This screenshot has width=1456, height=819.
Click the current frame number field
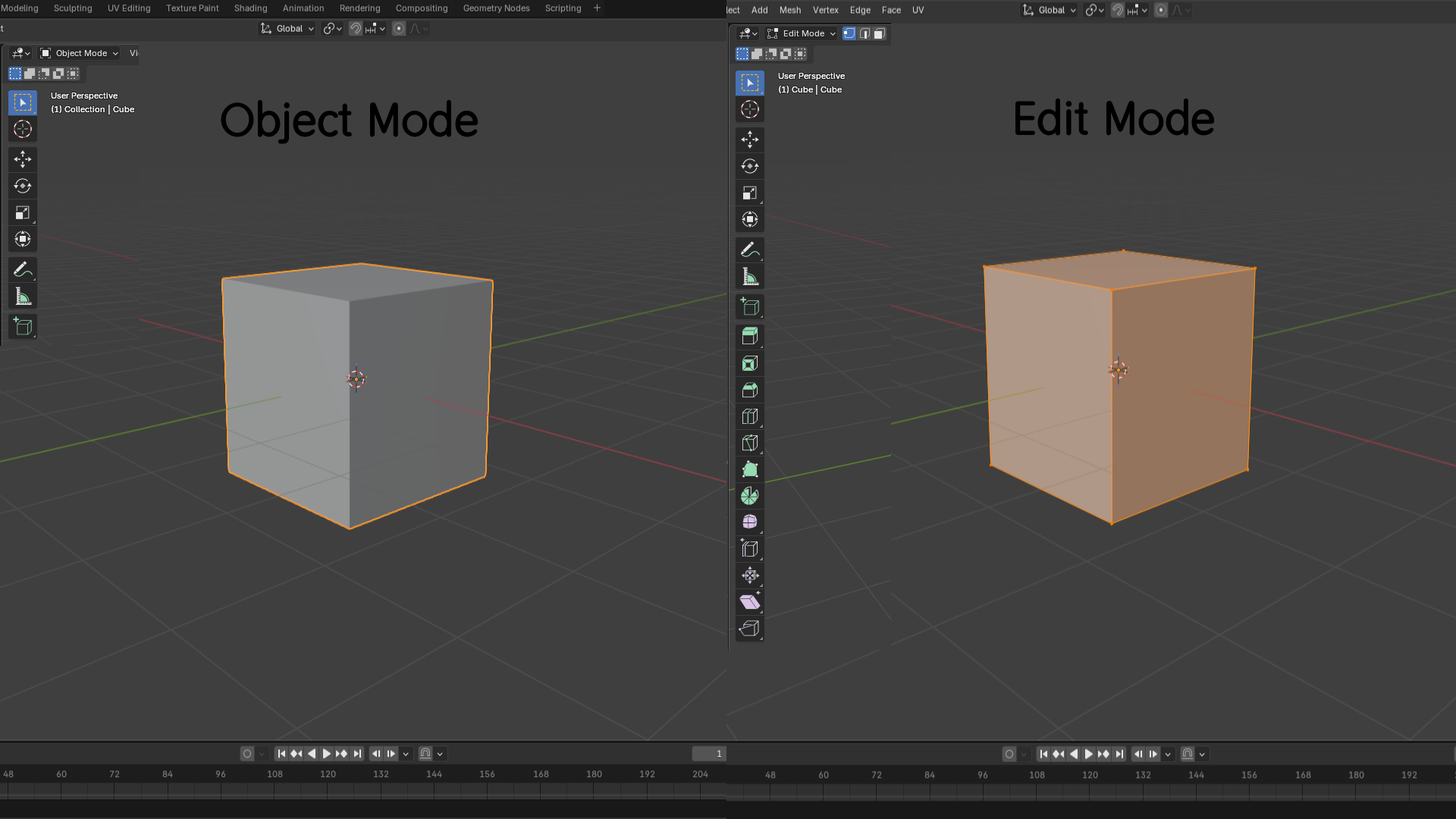708,753
